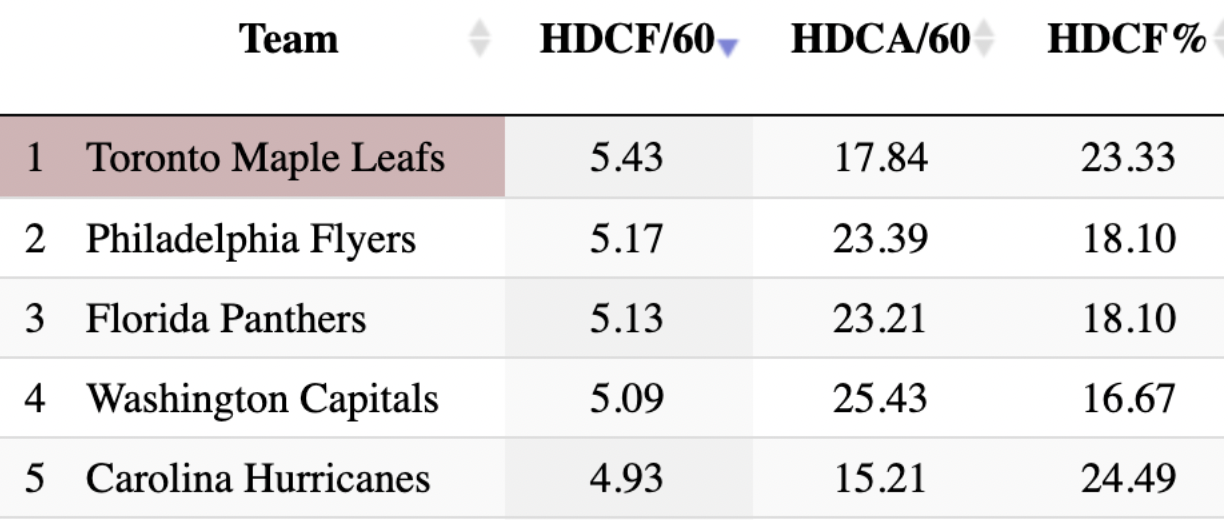The width and height of the screenshot is (1228, 520).
Task: Click the sort arrows beside the Team header
Action: 480,40
